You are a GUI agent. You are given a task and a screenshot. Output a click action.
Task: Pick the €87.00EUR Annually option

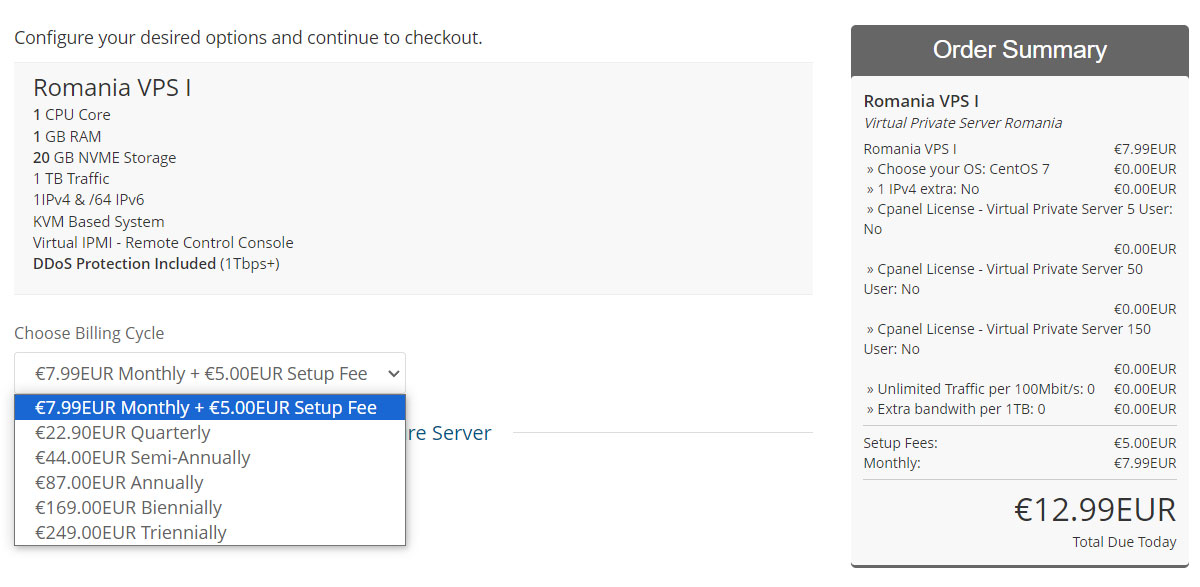point(210,482)
